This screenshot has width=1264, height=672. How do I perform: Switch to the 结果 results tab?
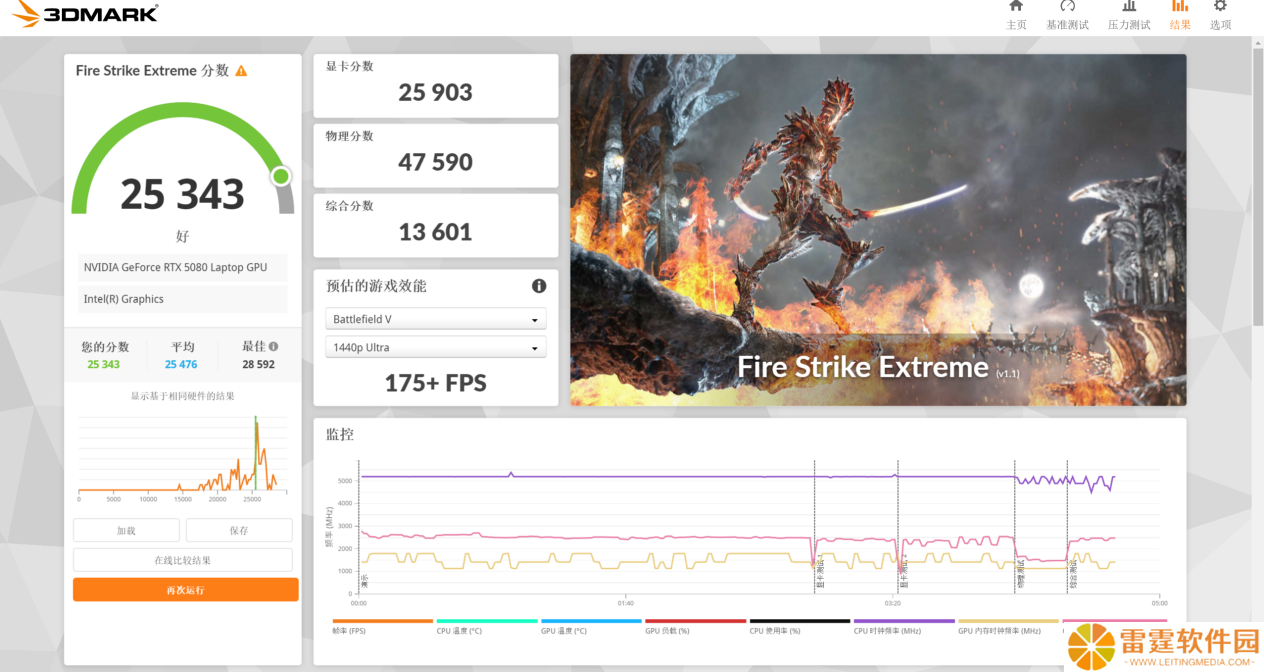[1180, 15]
